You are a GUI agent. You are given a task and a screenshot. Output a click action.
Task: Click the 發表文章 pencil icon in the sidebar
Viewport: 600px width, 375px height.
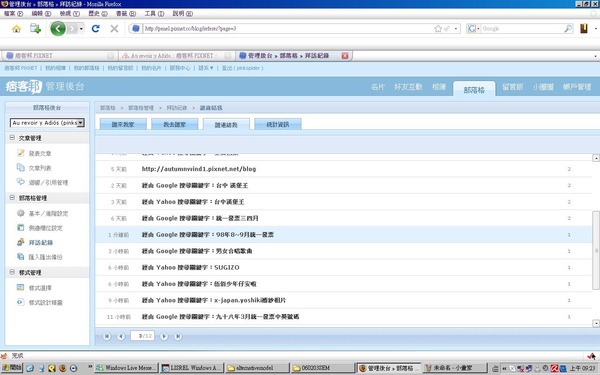click(20, 153)
